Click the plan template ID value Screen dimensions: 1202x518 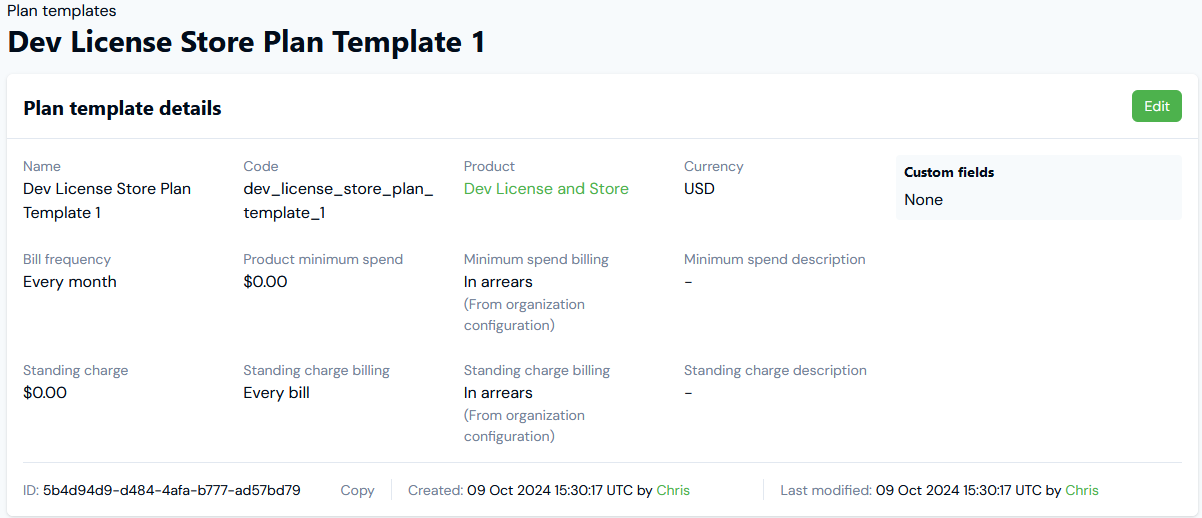[x=171, y=490]
